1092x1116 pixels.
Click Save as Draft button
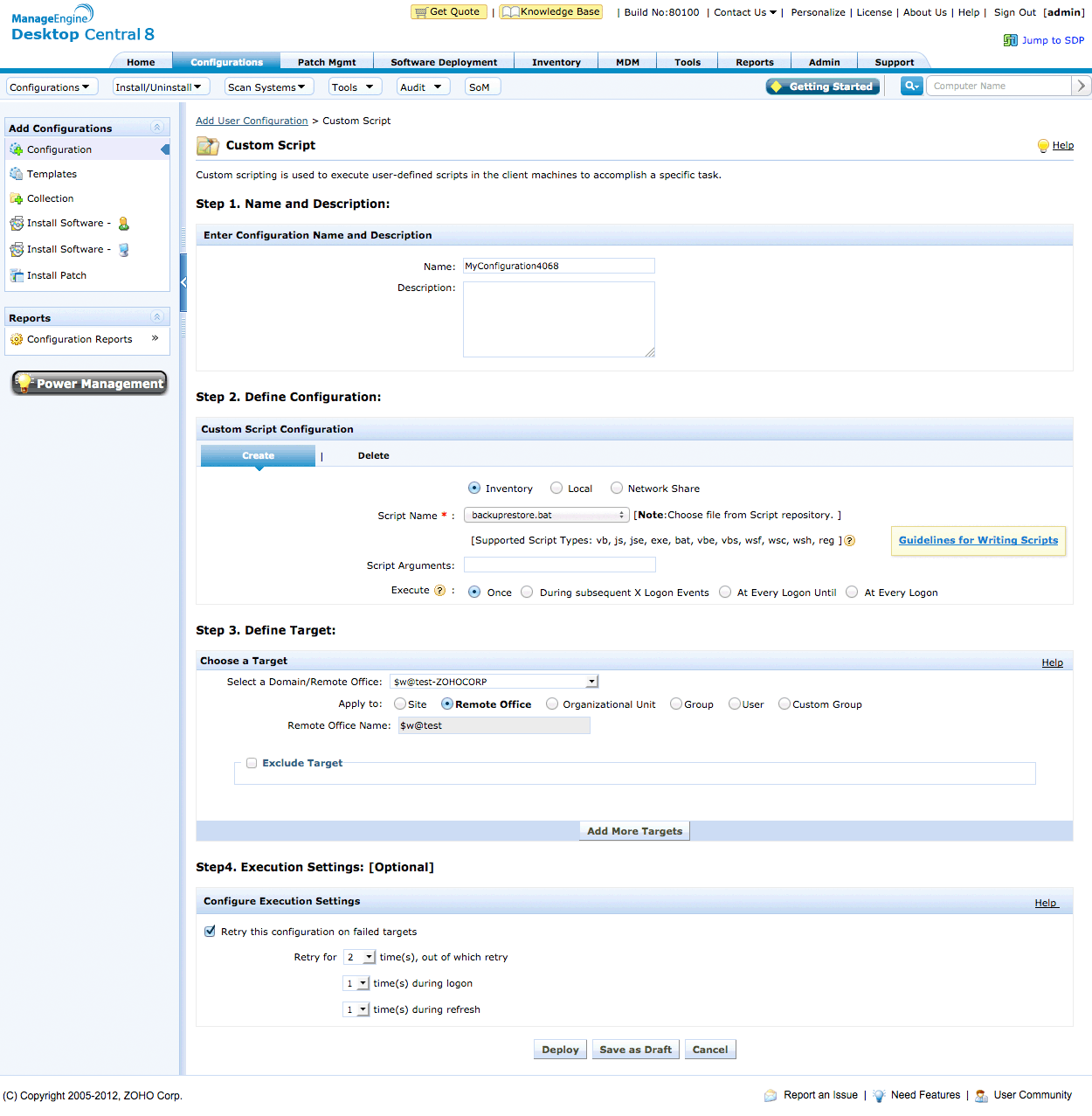click(x=636, y=1050)
